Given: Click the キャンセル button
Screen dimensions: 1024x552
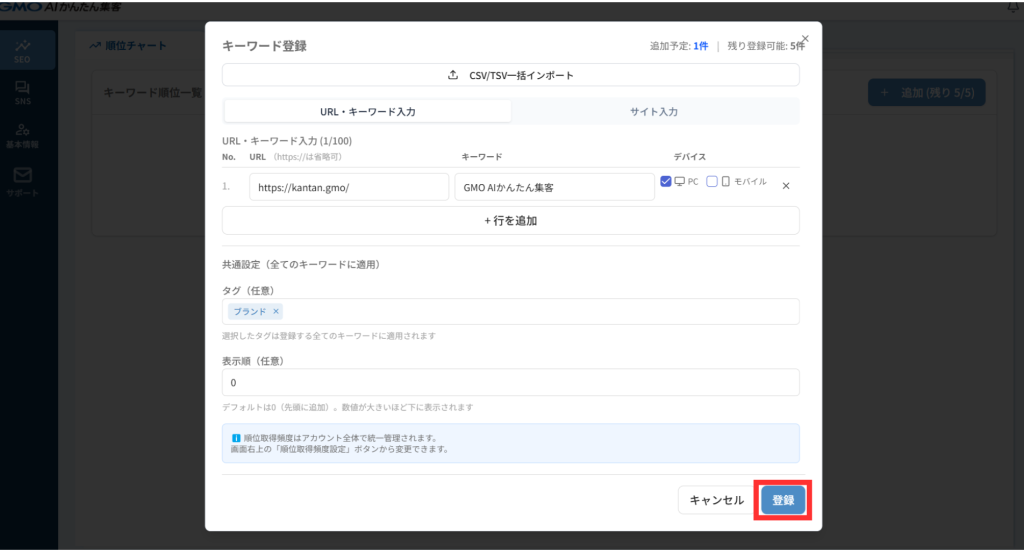Looking at the screenshot, I should pos(716,500).
